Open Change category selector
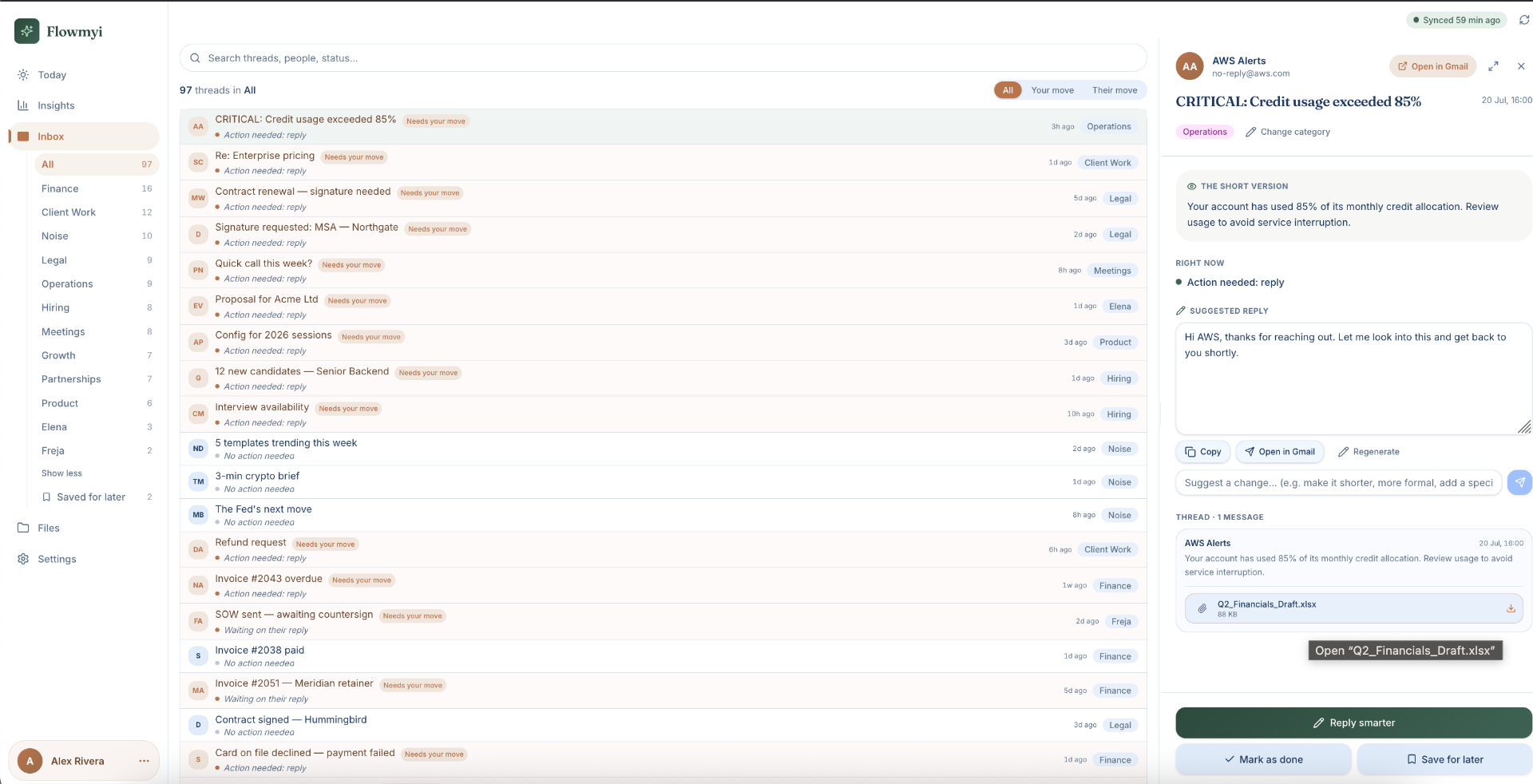This screenshot has width=1533, height=784. [x=1288, y=132]
